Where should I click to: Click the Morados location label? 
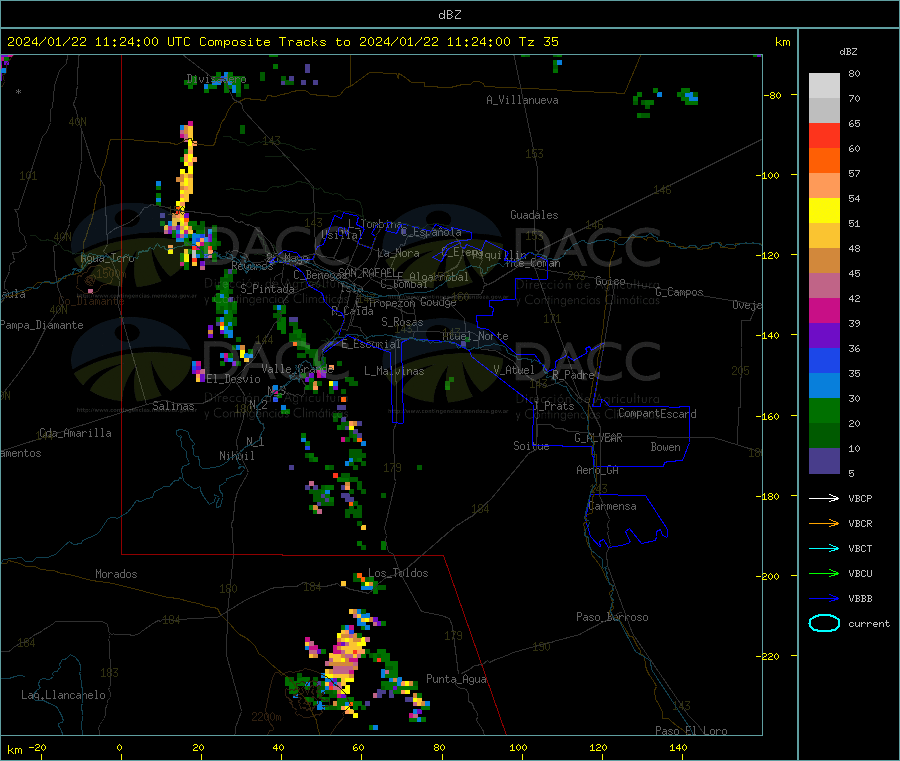tap(116, 574)
